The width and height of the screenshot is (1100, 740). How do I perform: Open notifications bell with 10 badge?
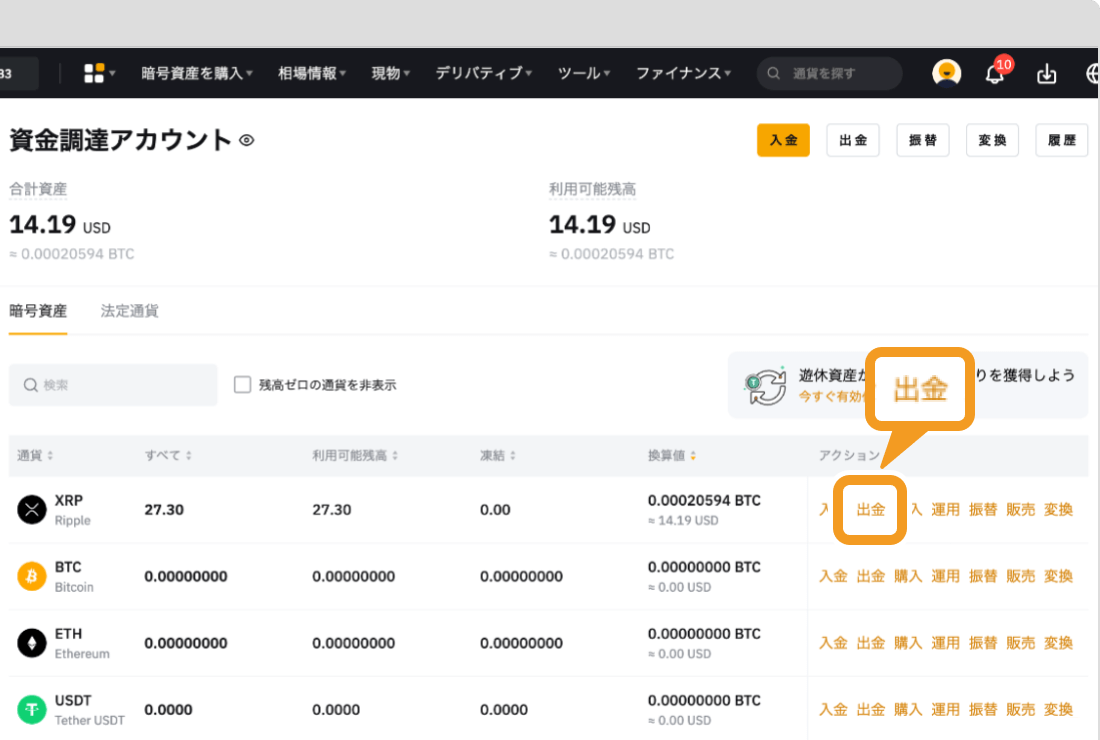(995, 73)
